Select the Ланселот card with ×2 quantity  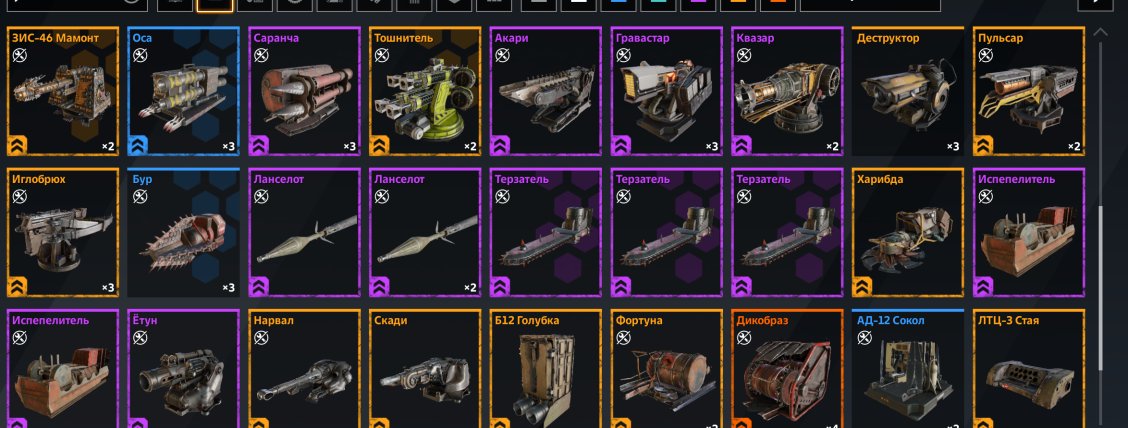pos(425,232)
